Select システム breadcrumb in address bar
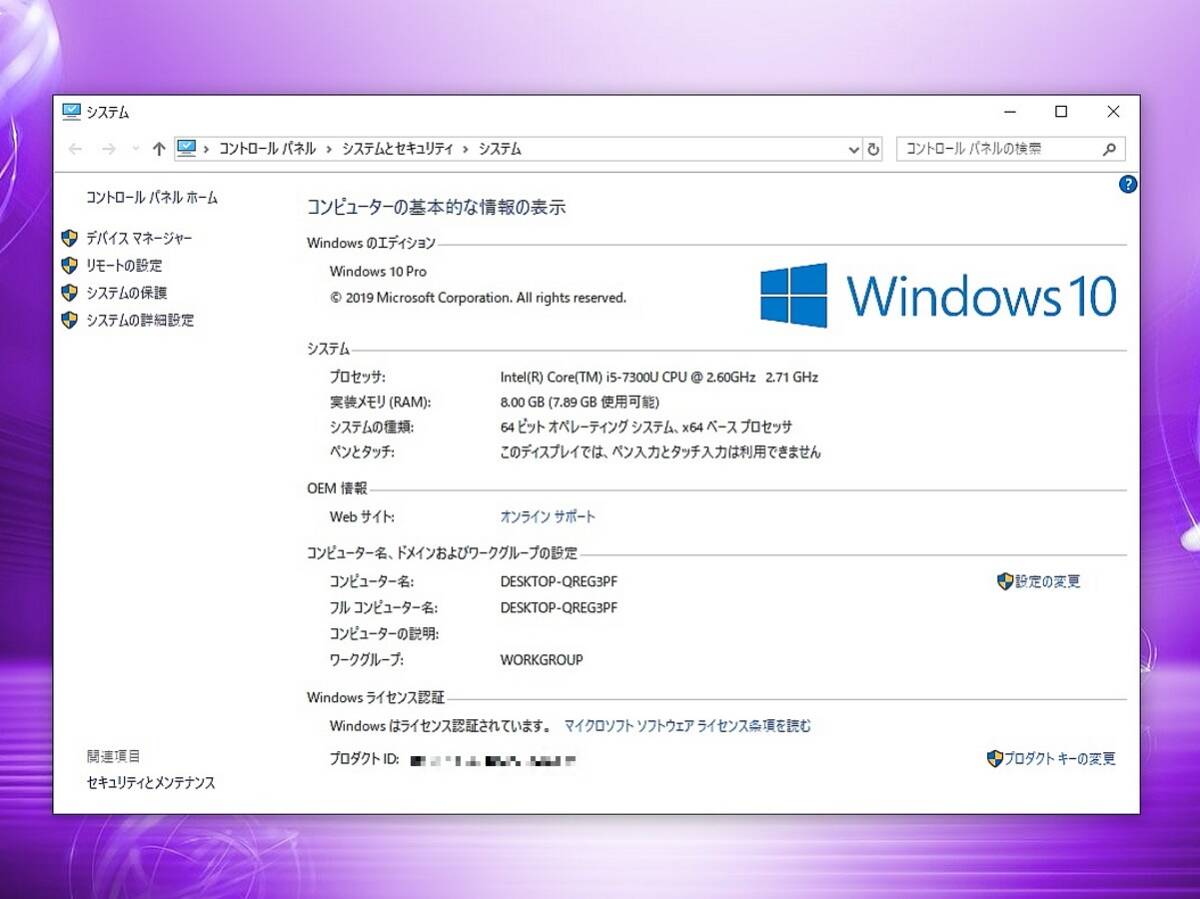 499,149
